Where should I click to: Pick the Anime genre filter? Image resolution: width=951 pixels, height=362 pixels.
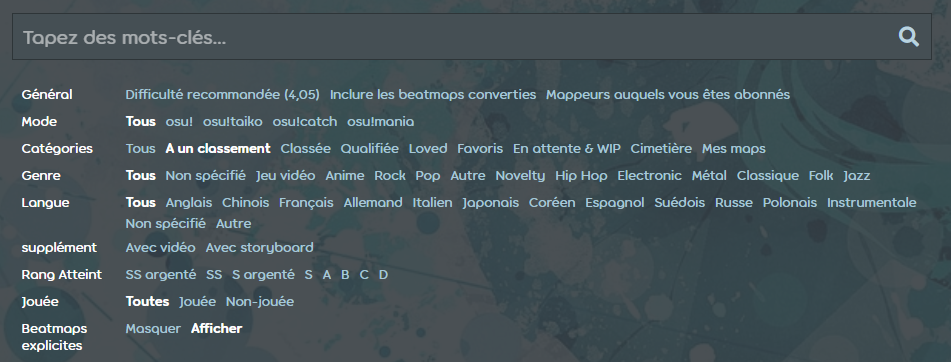(x=344, y=176)
